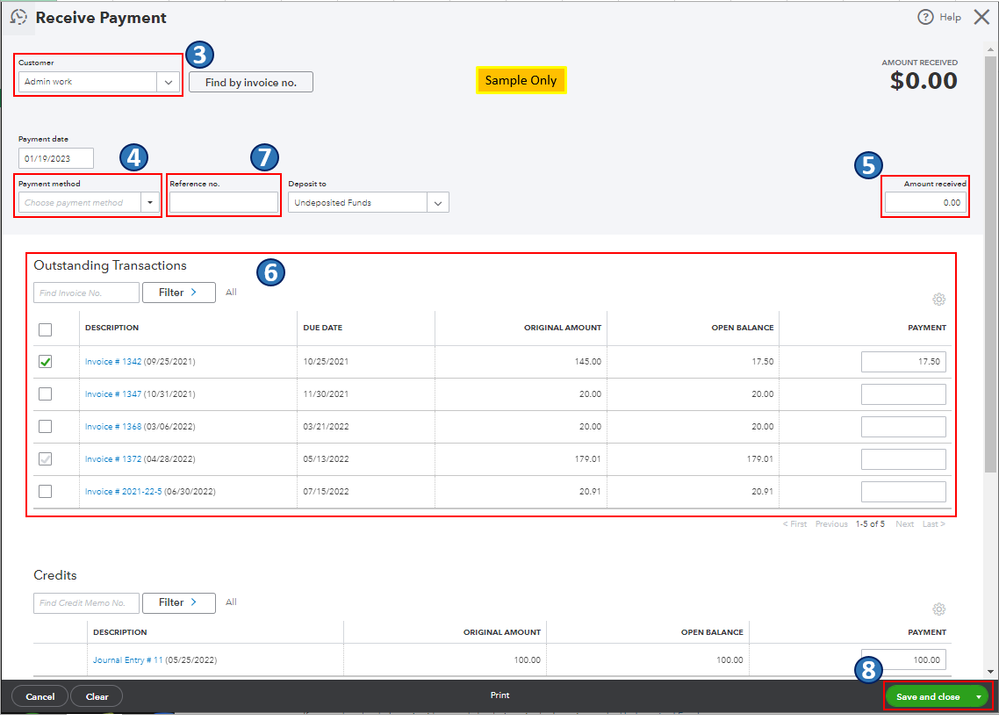Click the First pagination link
This screenshot has height=715, width=999.
click(794, 524)
